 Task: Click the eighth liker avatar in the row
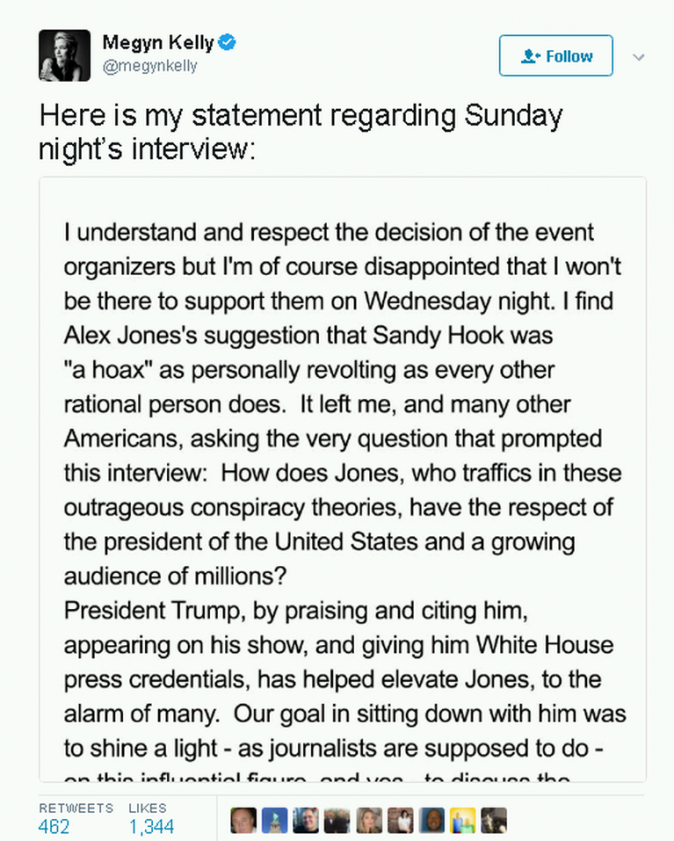coord(463,821)
